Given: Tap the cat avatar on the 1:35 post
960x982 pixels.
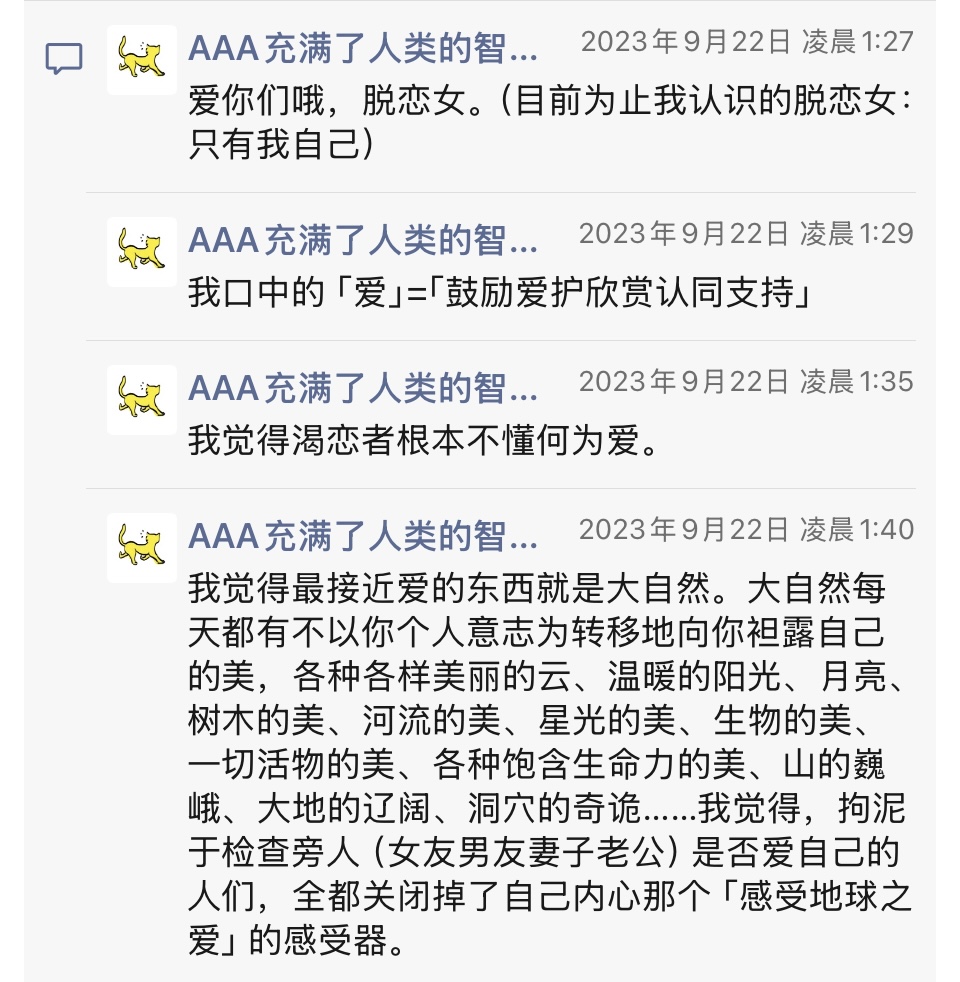Looking at the screenshot, I should (x=141, y=399).
